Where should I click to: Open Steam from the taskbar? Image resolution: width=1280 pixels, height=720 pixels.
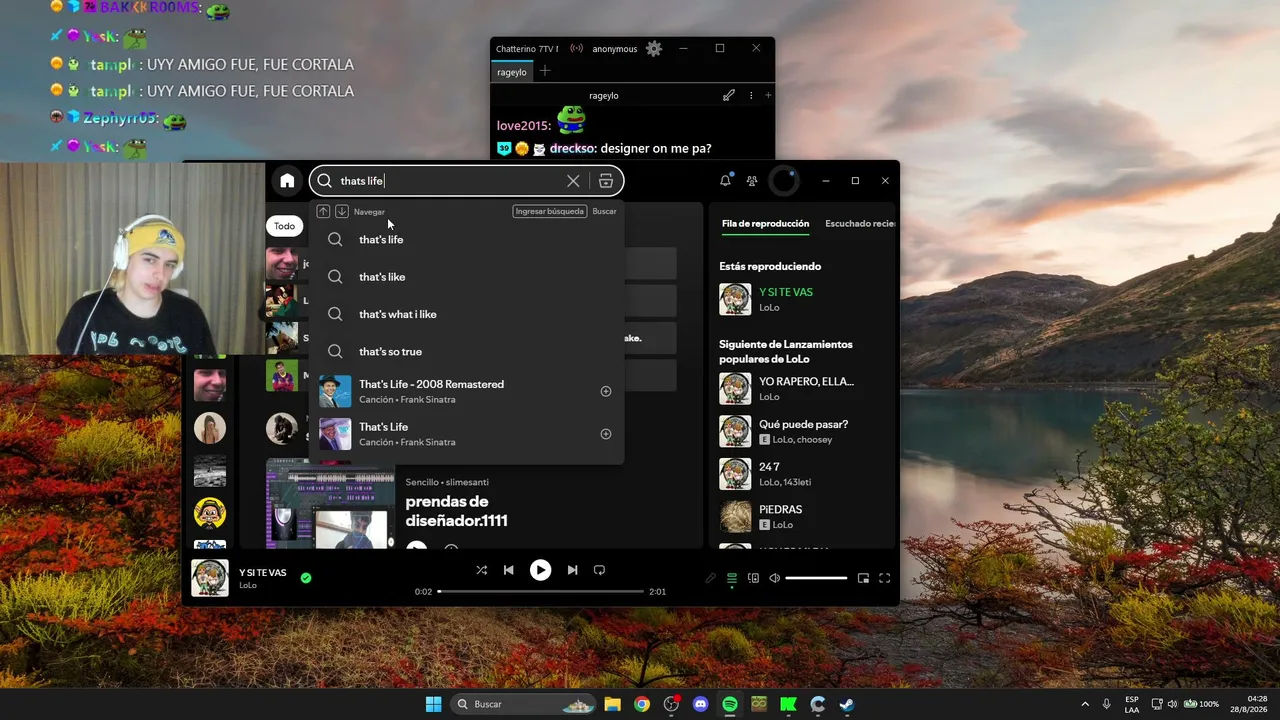tap(846, 704)
